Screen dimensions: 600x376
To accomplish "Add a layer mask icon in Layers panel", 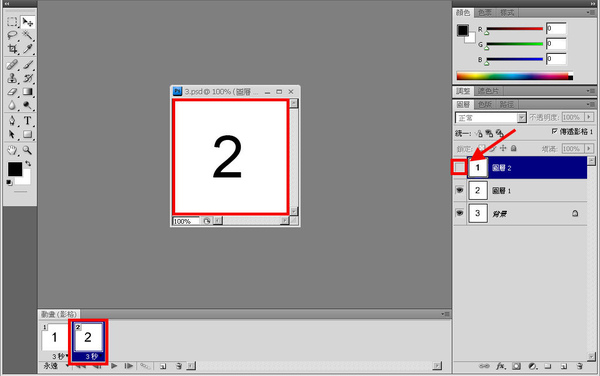I will coord(516,366).
